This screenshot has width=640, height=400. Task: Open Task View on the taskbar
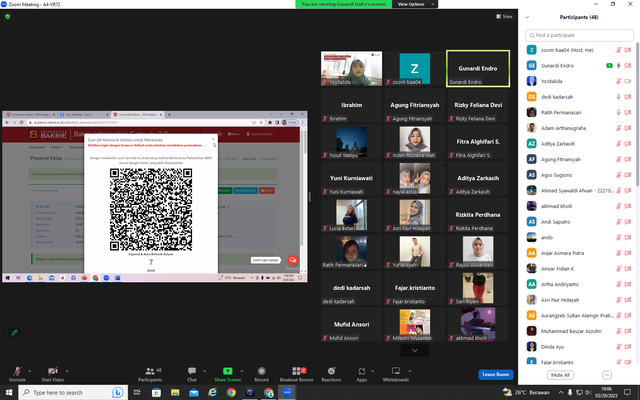click(x=137, y=392)
